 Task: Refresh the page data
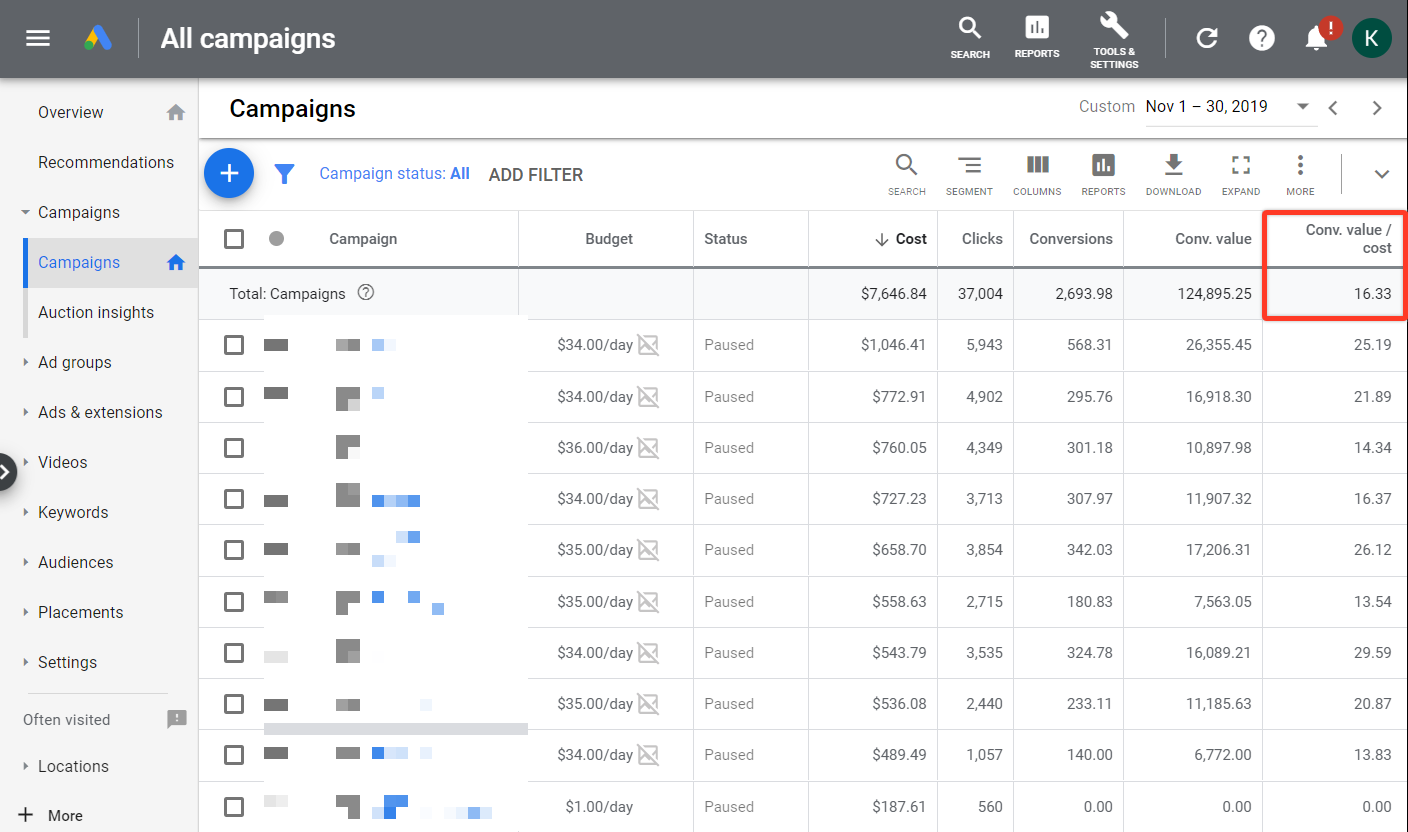click(1207, 38)
